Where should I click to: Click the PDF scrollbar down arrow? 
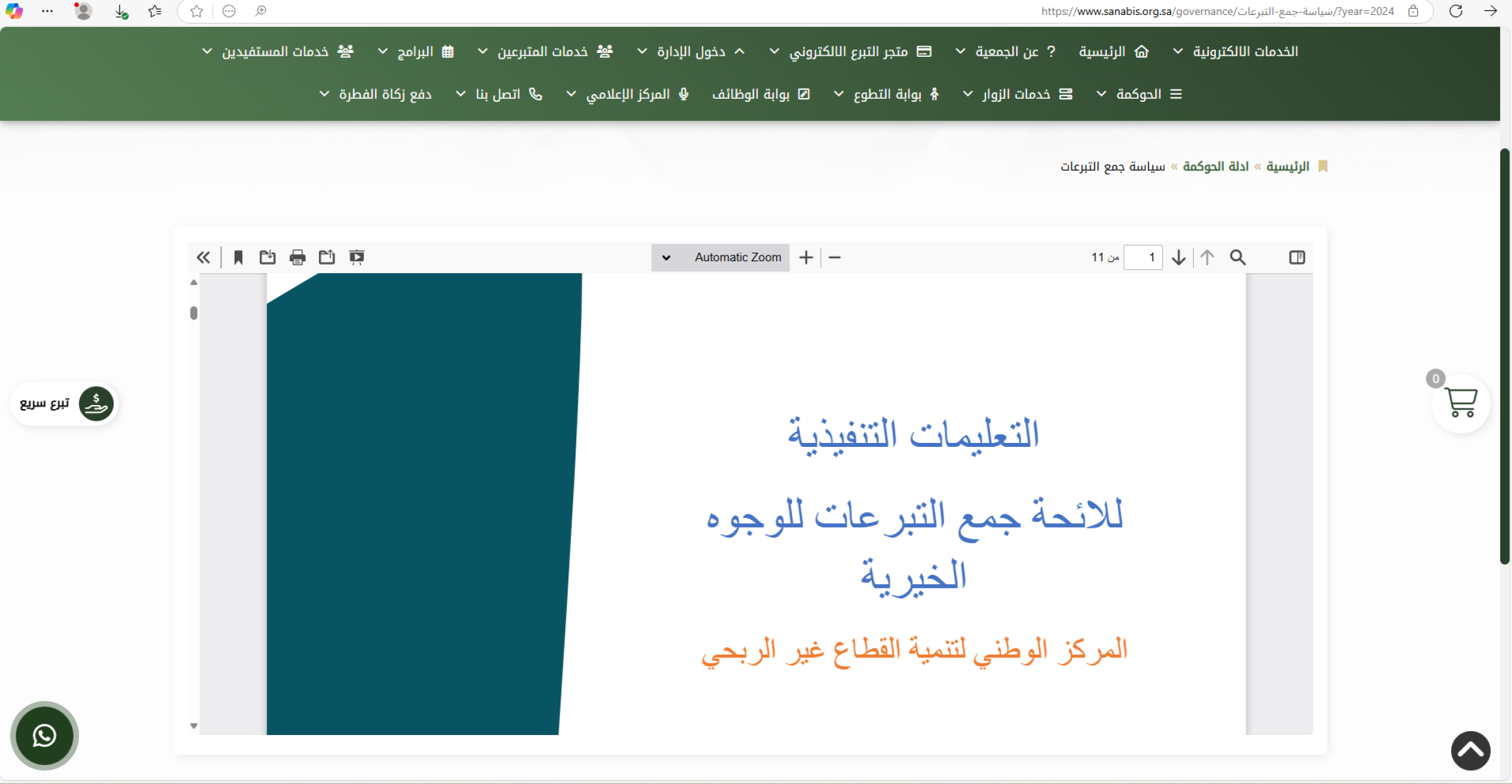tap(193, 726)
